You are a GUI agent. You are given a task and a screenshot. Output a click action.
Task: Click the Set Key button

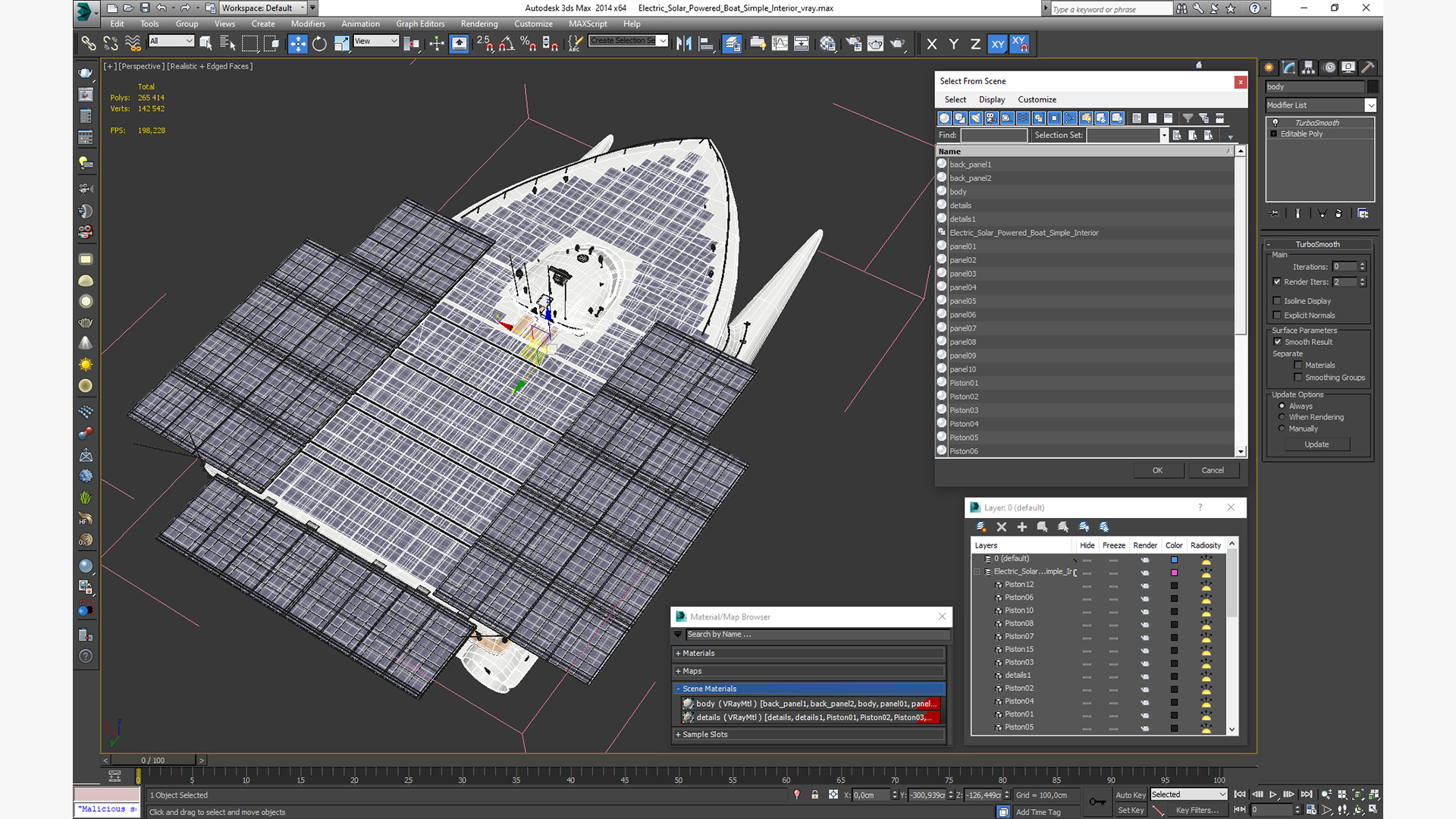click(1131, 811)
